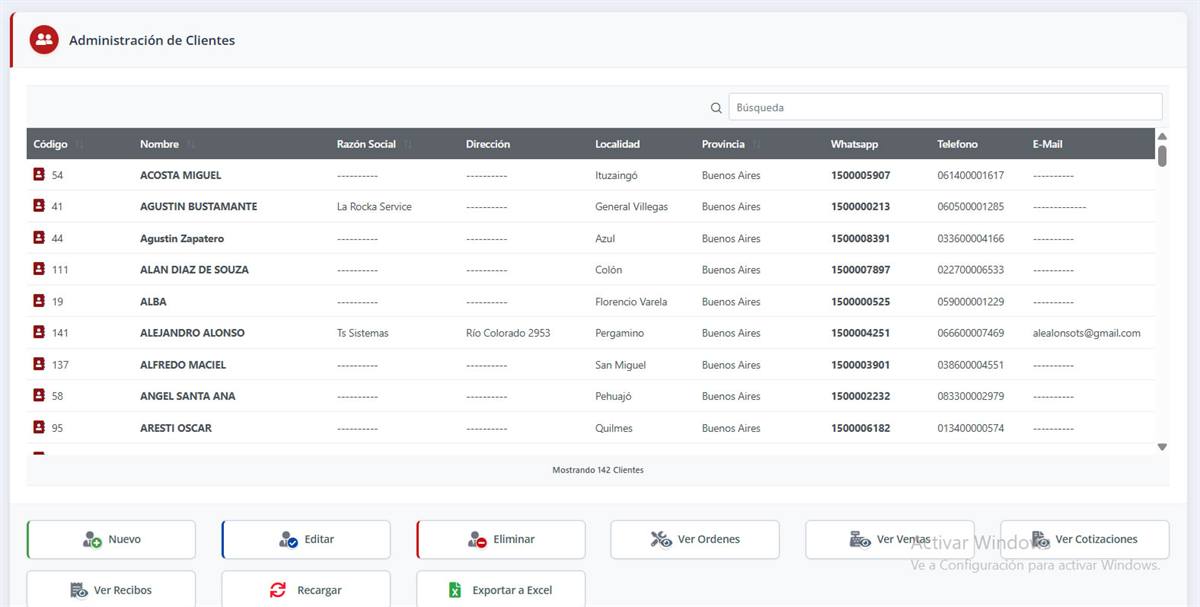The height and width of the screenshot is (607, 1200).
Task: Click the contact icon for ALAN DIAZ DE SOUZA
Action: 39,269
